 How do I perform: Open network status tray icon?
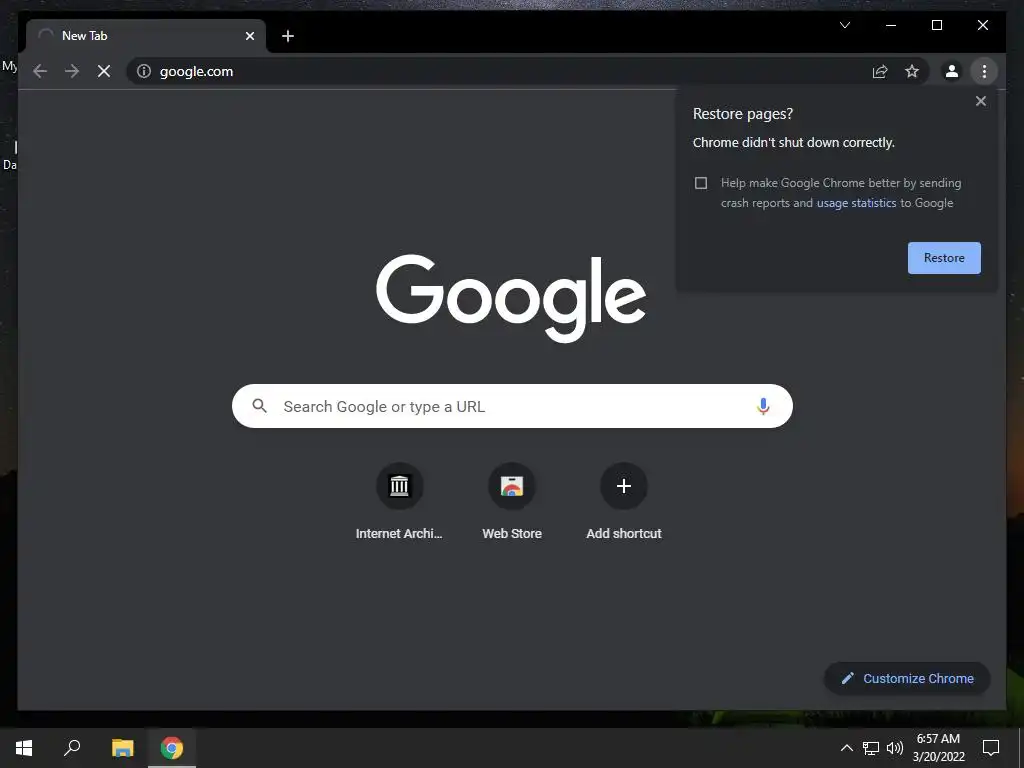[x=871, y=748]
